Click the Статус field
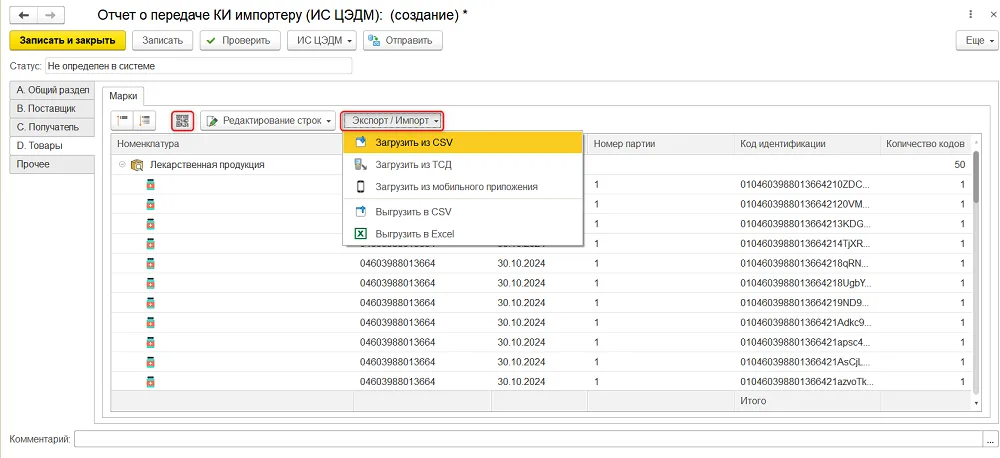This screenshot has height=458, width=1000. 198,66
